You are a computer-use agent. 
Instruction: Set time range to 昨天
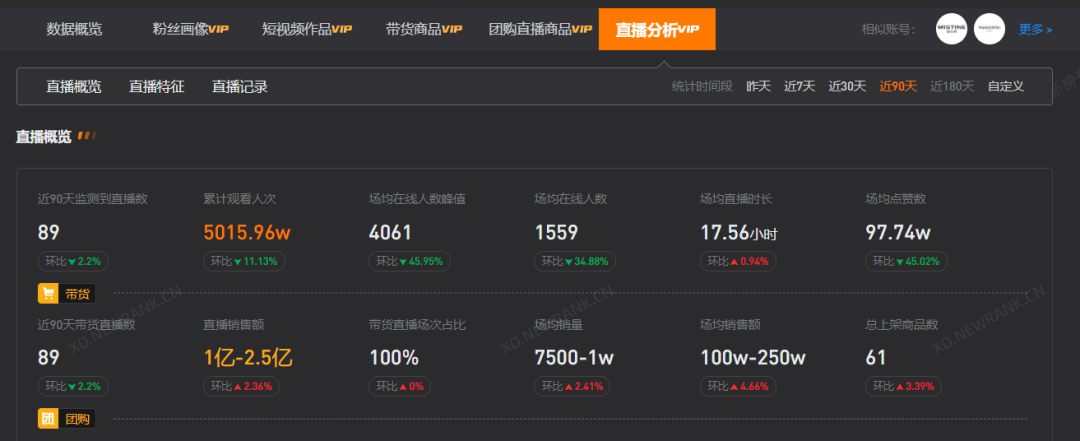click(x=758, y=87)
